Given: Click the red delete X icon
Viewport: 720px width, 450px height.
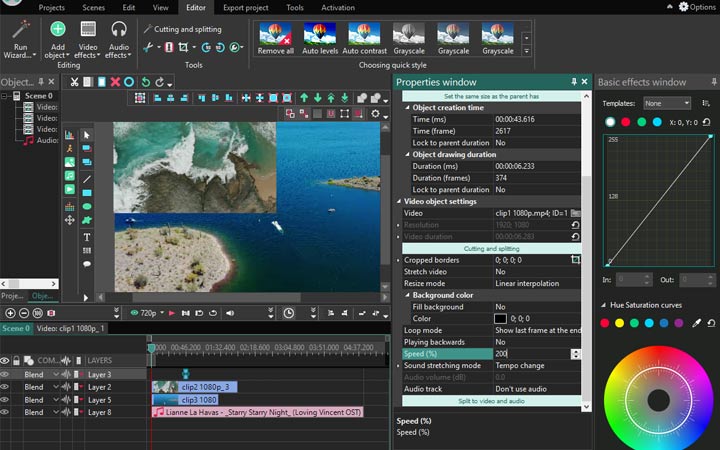Looking at the screenshot, I should point(115,81).
